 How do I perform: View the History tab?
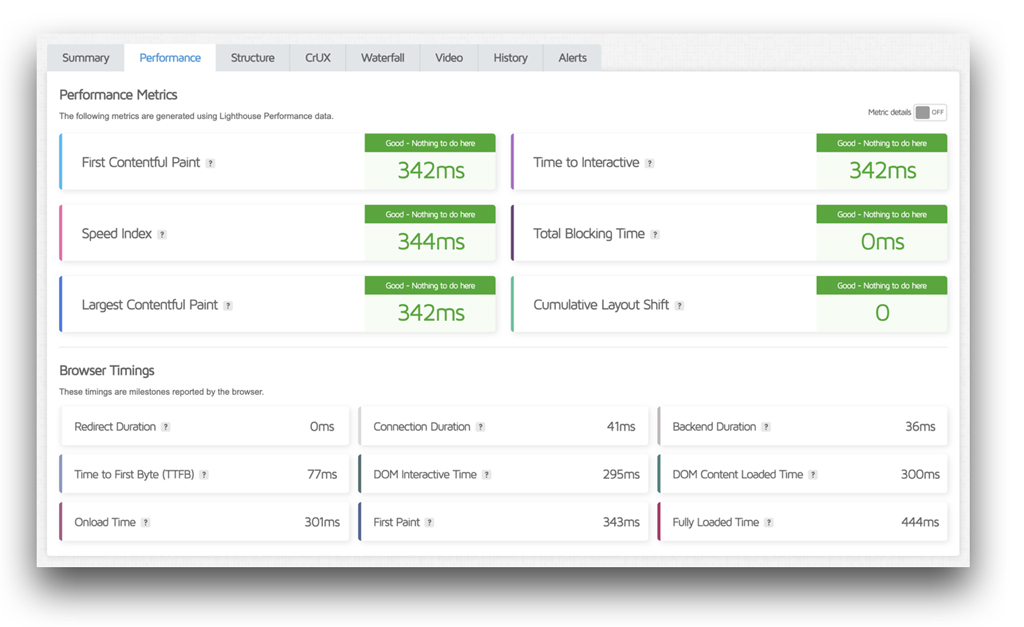pos(510,58)
